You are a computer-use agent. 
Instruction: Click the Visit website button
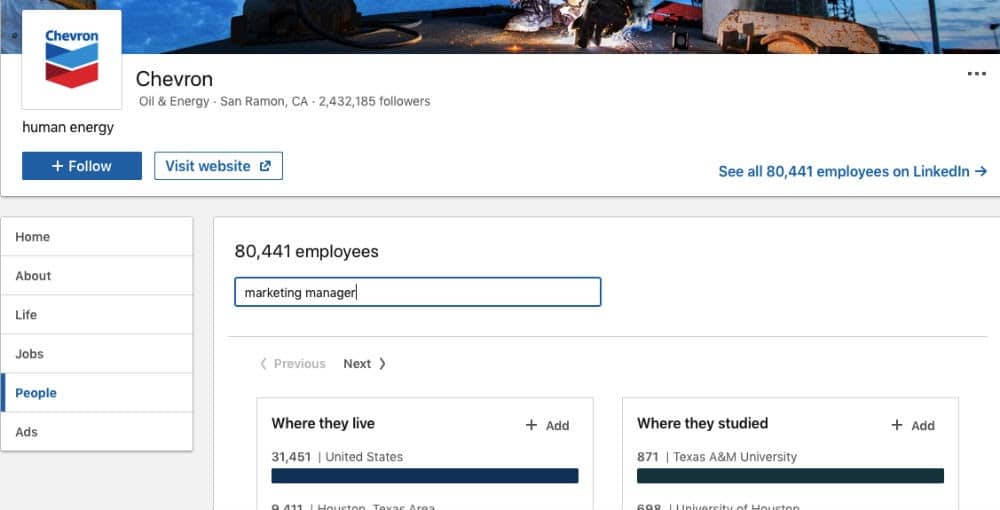pyautogui.click(x=218, y=166)
